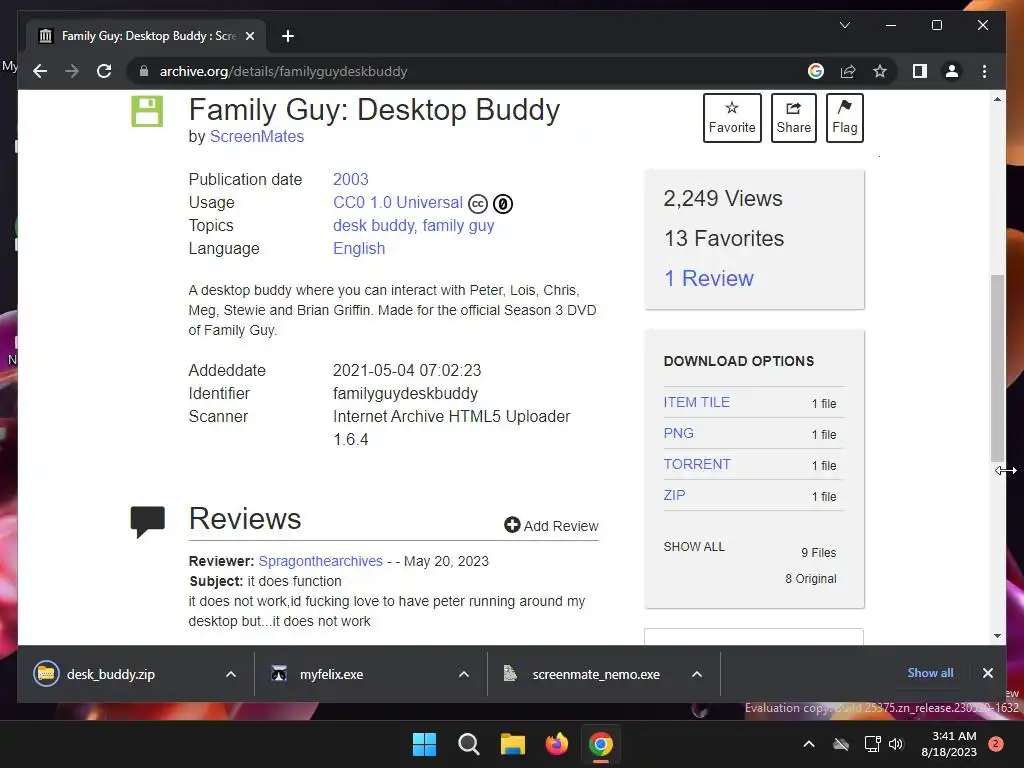Open reviewer Spragonthearchives profile
The image size is (1024, 768).
coord(321,561)
